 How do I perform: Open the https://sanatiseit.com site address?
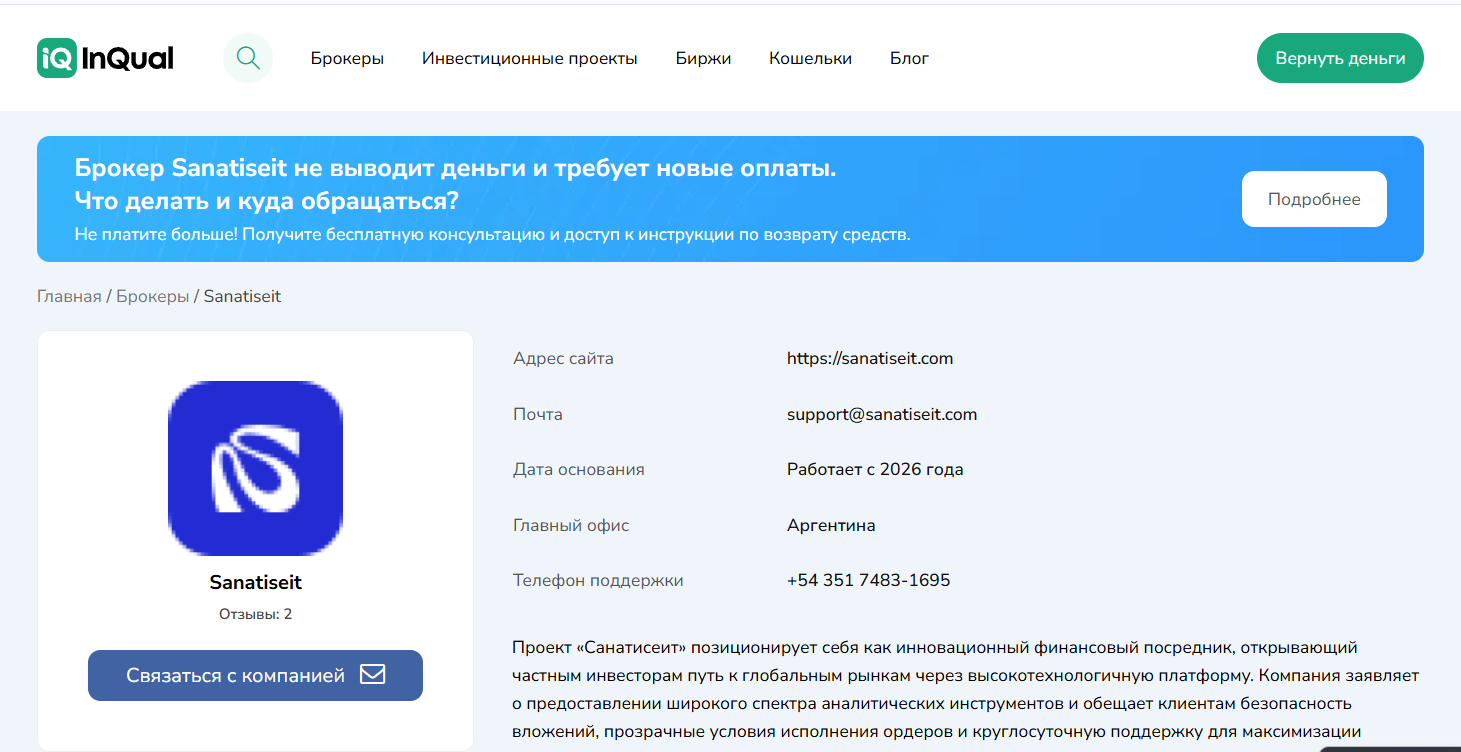870,358
